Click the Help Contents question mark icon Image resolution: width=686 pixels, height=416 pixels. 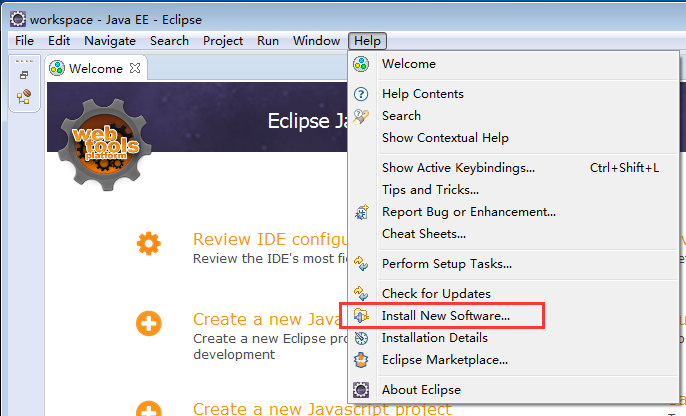[x=362, y=94]
